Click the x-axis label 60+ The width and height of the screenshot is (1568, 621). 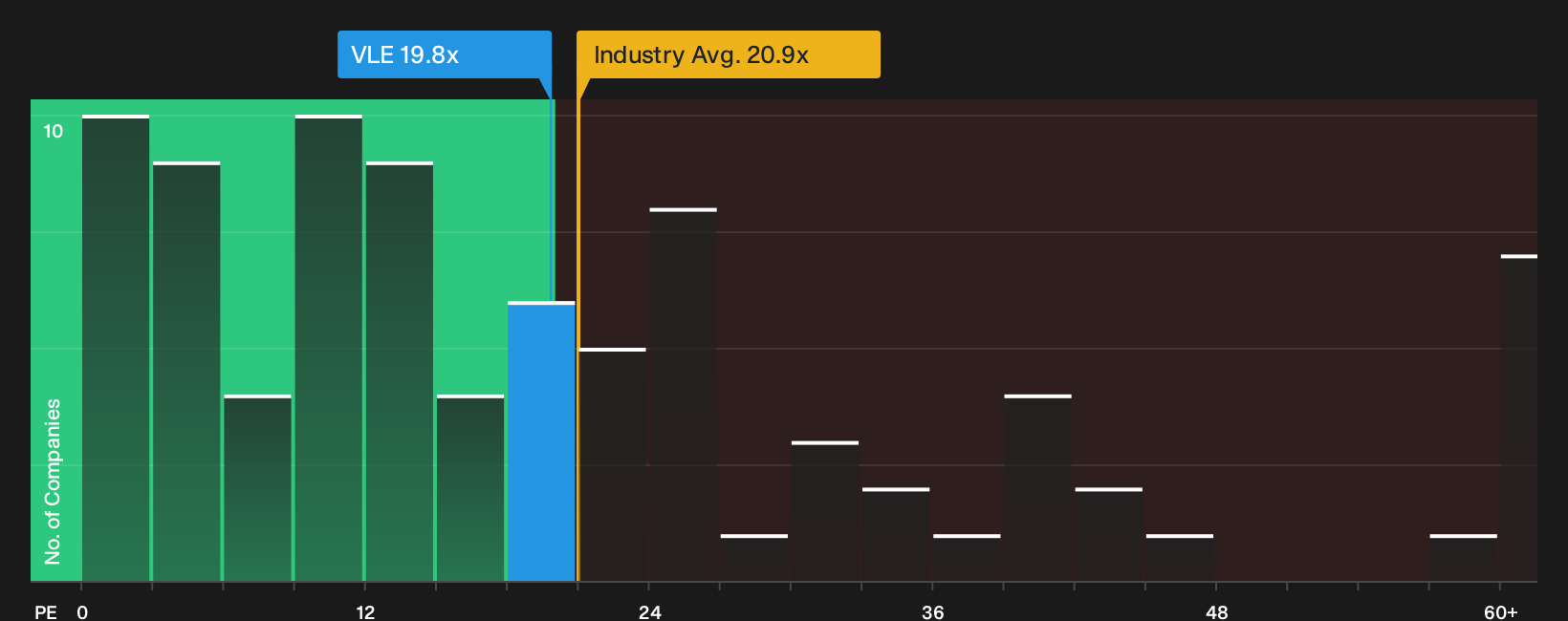pyautogui.click(x=1500, y=612)
